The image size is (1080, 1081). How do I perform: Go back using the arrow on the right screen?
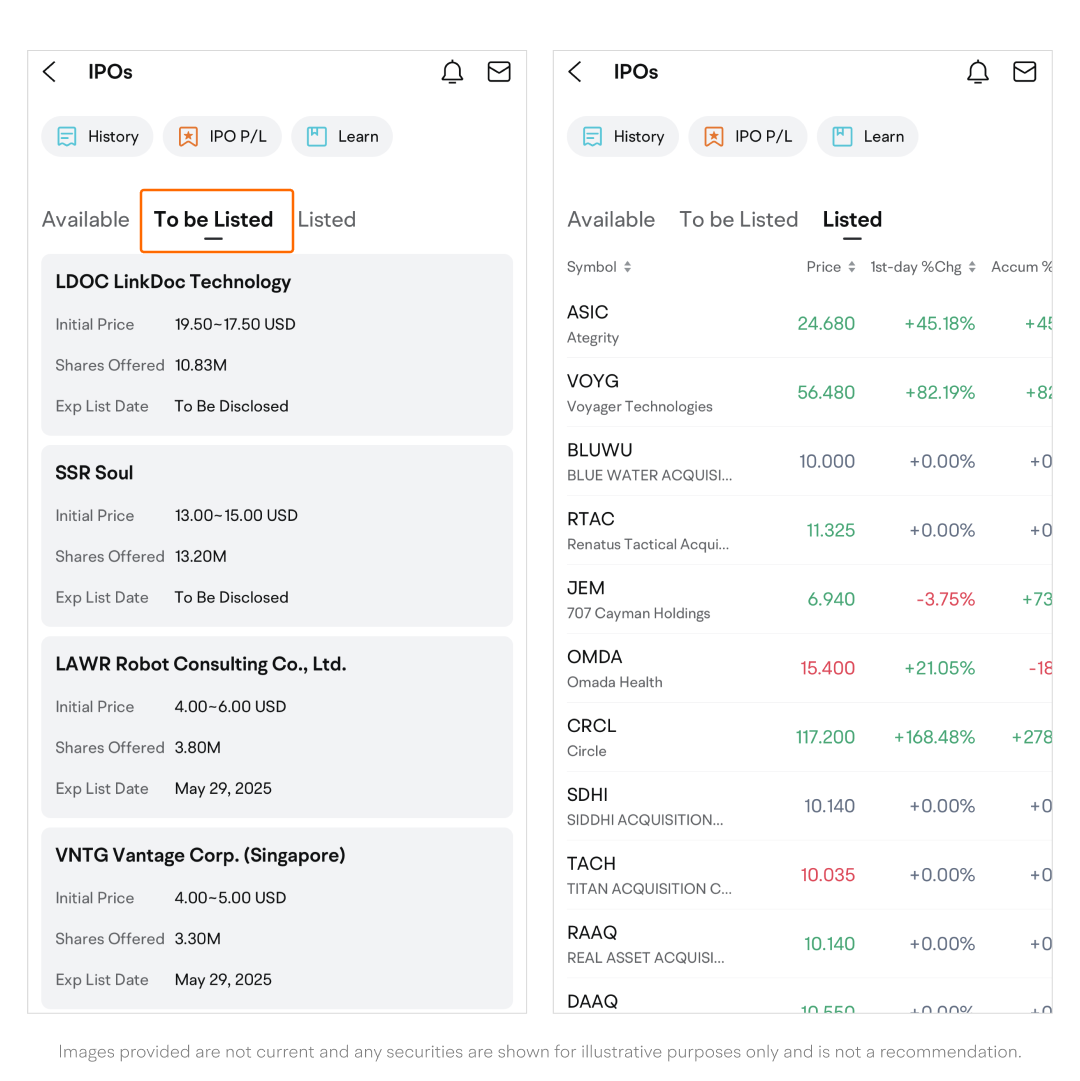tap(575, 72)
